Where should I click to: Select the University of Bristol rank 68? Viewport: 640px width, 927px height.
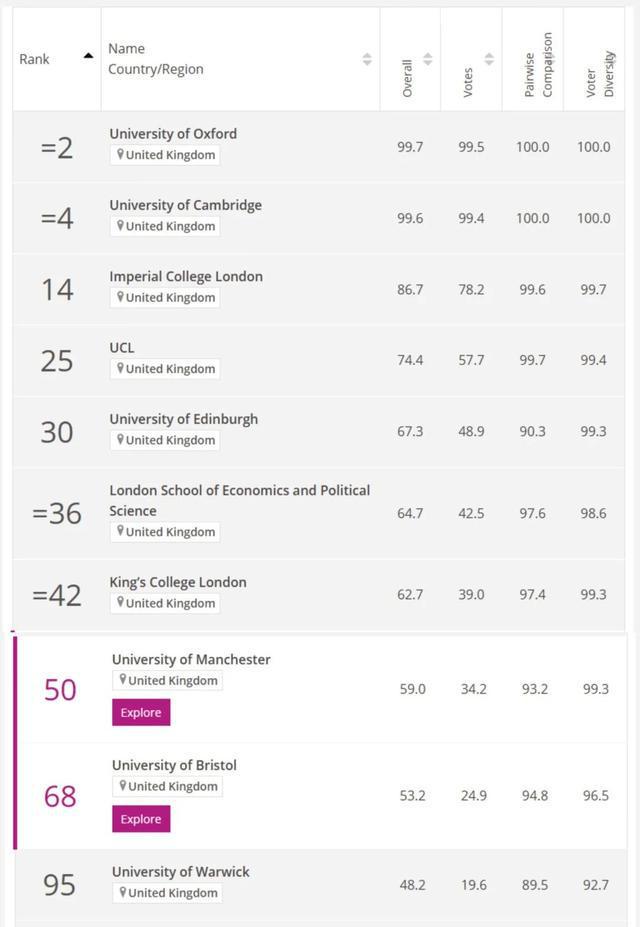60,796
